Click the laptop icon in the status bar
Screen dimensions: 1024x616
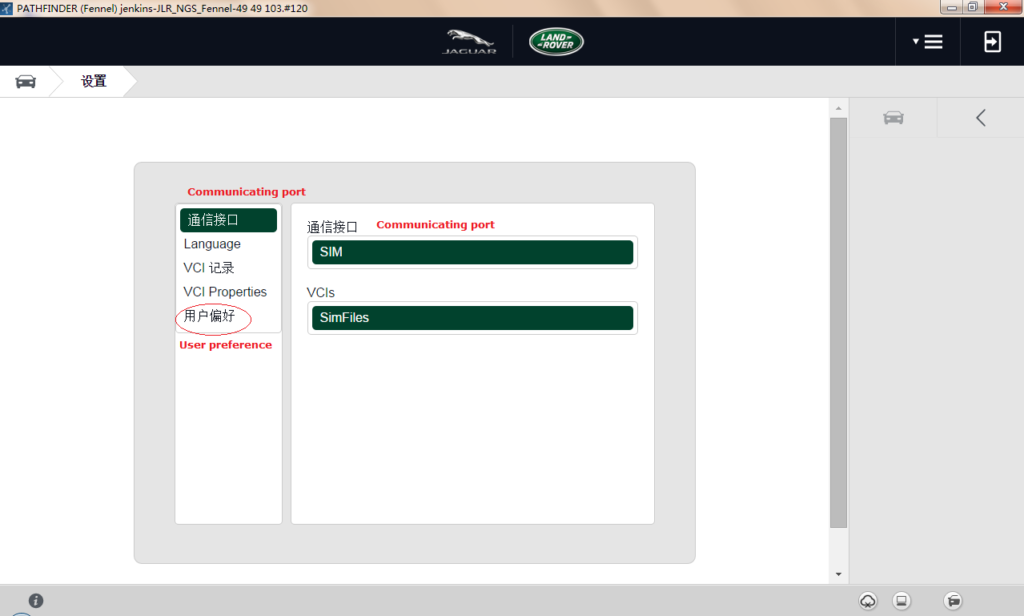coord(901,600)
